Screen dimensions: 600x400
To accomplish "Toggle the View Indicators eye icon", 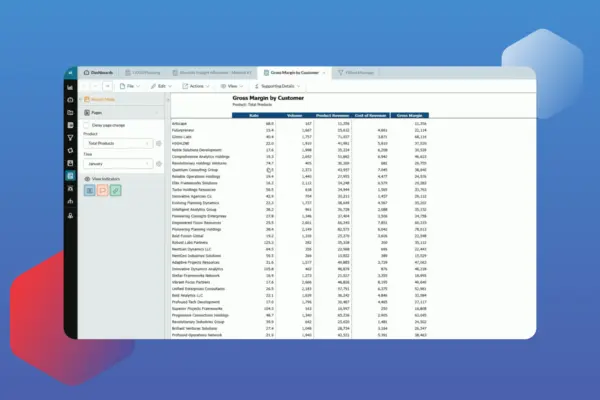I will (87, 179).
